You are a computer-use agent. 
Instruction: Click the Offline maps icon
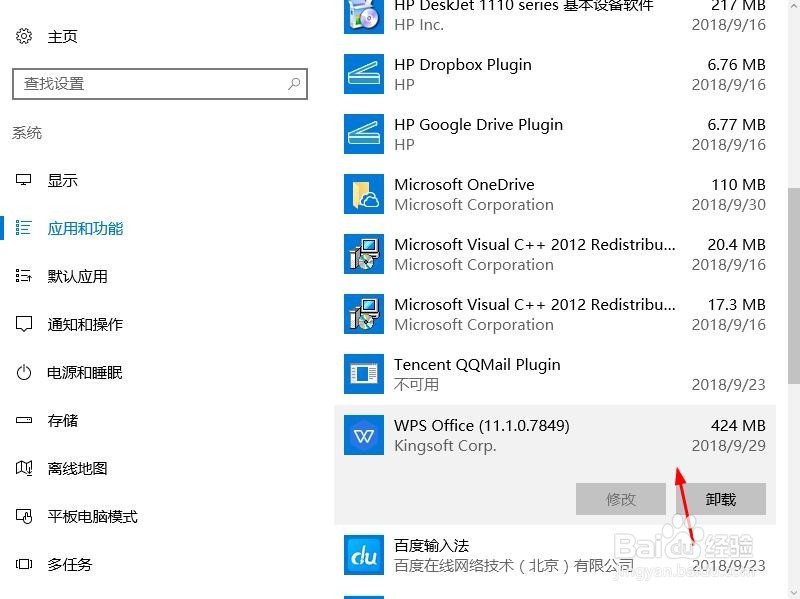23,468
